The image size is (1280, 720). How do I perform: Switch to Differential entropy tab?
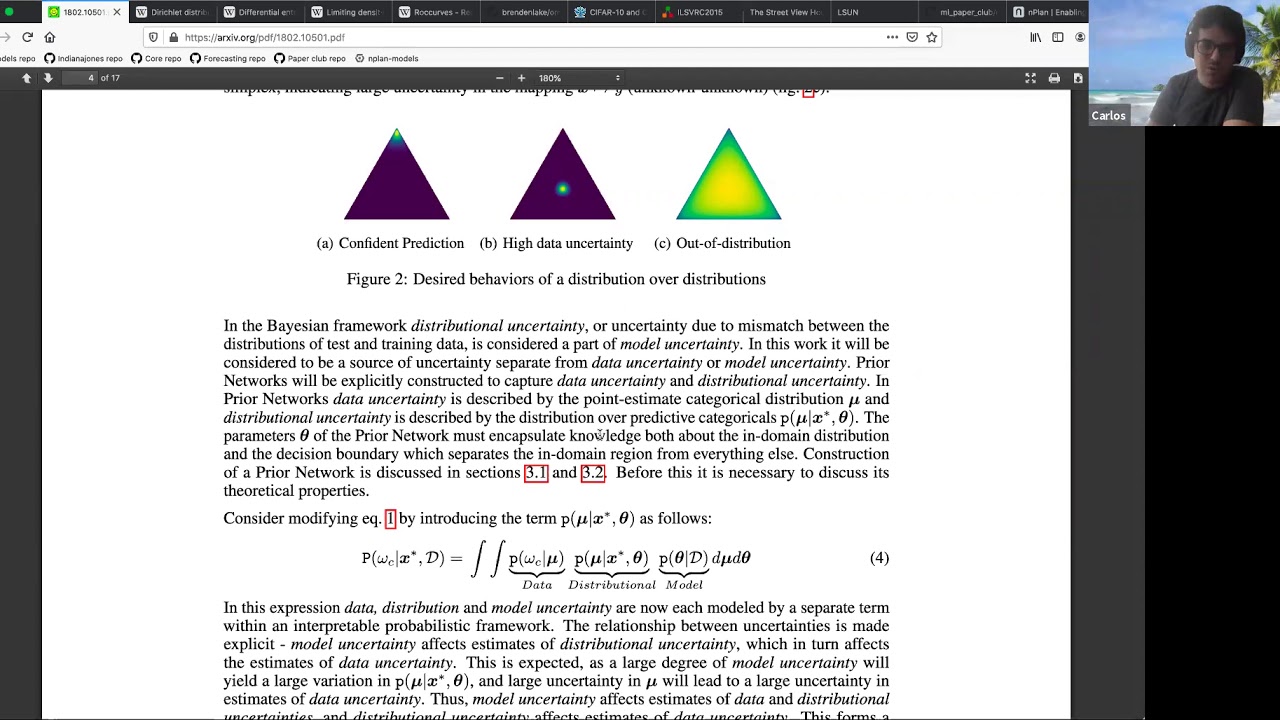pyautogui.click(x=258, y=12)
